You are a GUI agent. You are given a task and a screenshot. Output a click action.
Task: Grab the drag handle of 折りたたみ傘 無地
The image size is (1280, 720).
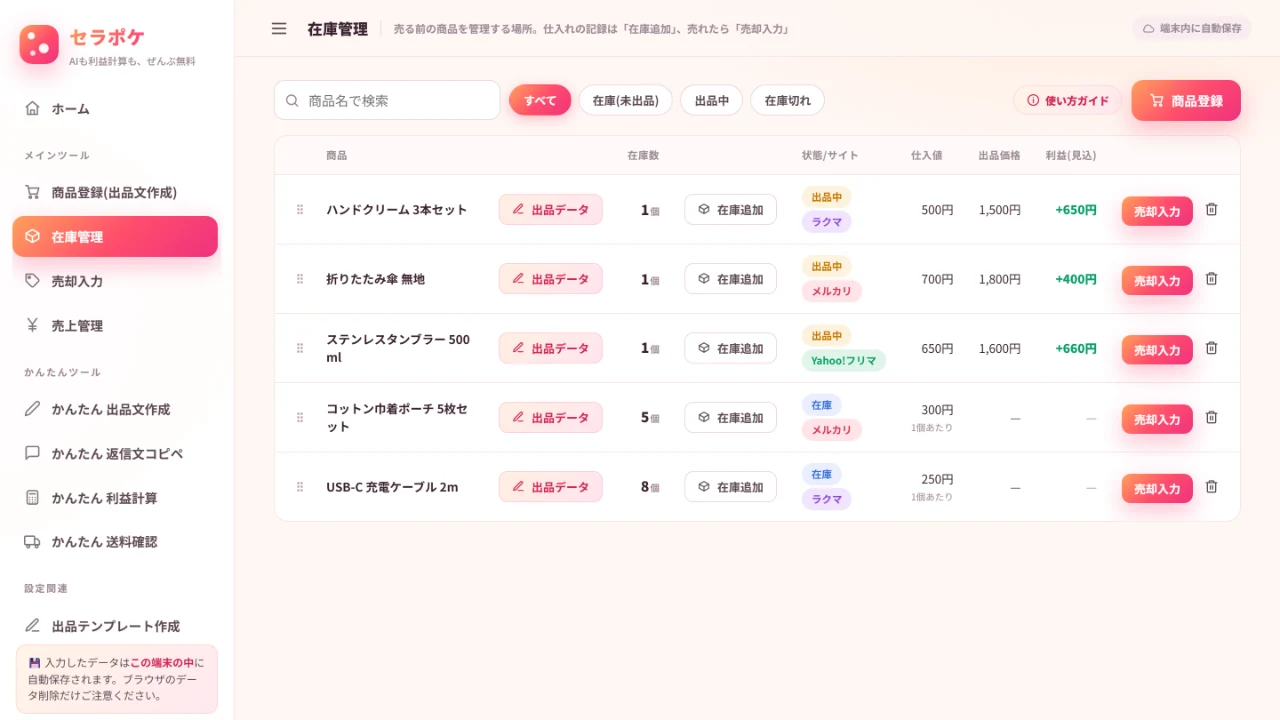tap(300, 279)
